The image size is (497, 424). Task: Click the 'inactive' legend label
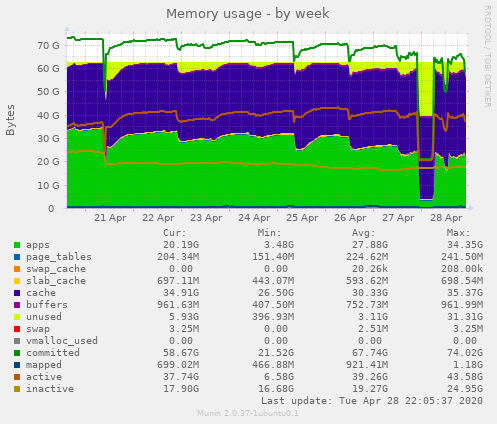pyautogui.click(x=50, y=389)
